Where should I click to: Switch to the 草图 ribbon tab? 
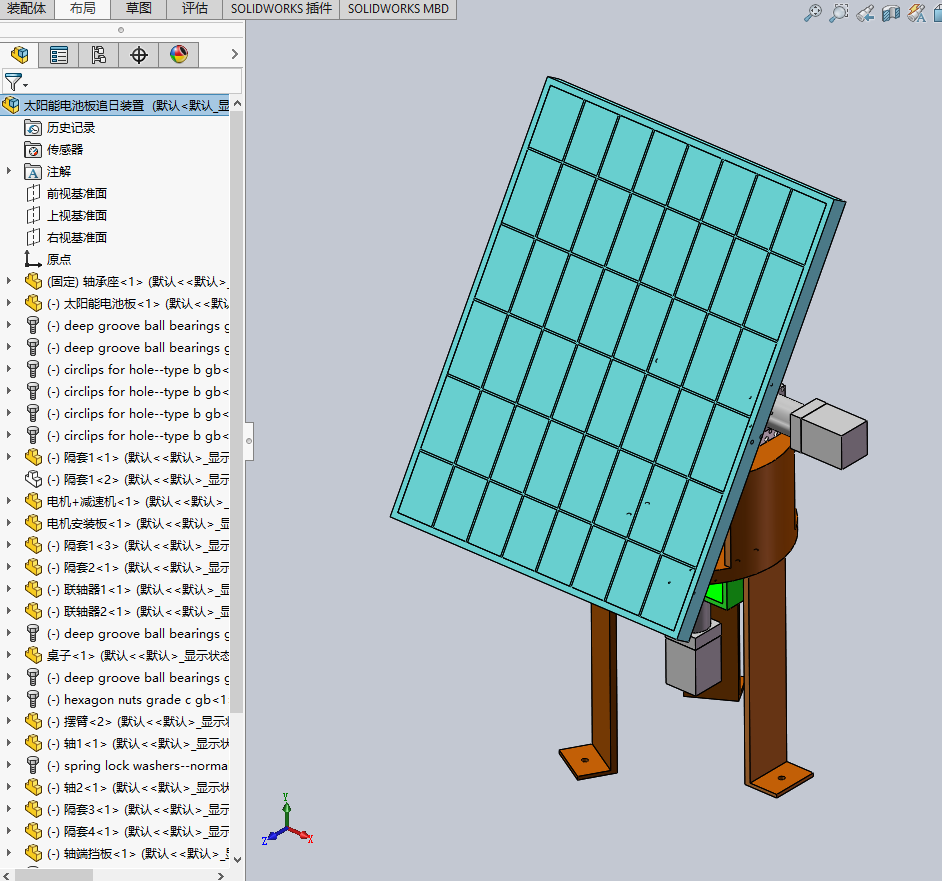tap(139, 9)
